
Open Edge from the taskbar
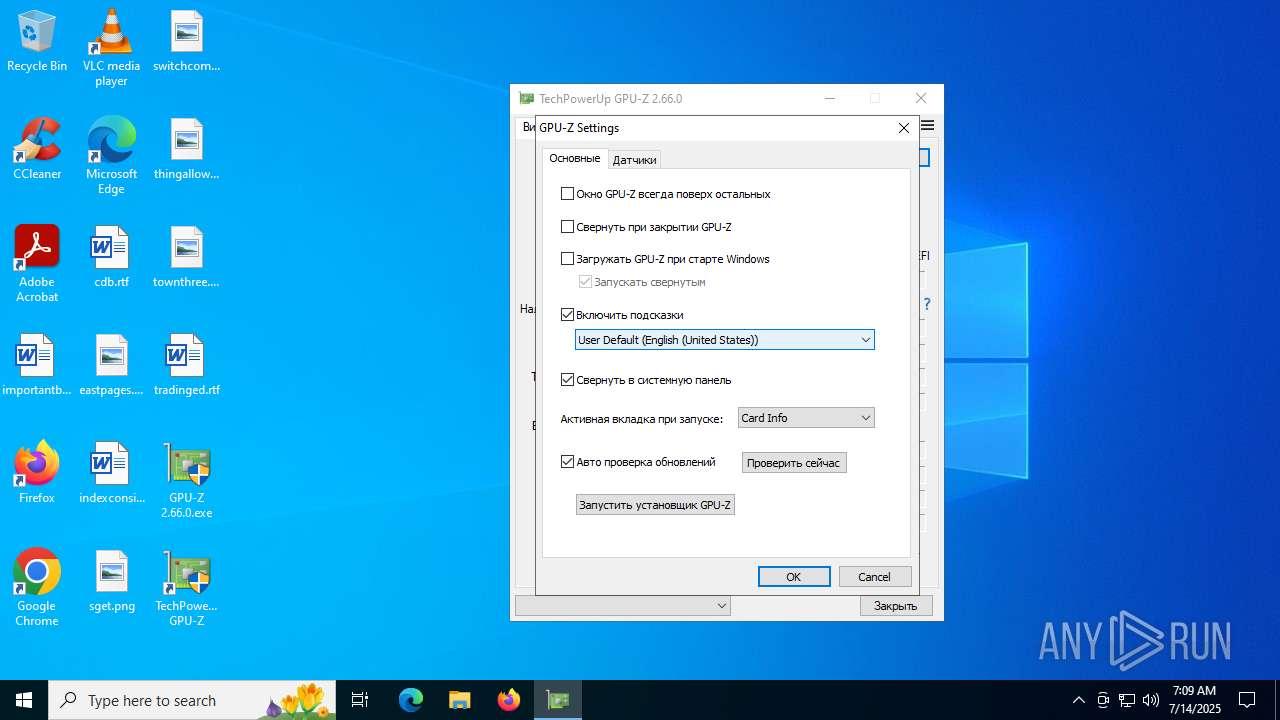point(411,700)
